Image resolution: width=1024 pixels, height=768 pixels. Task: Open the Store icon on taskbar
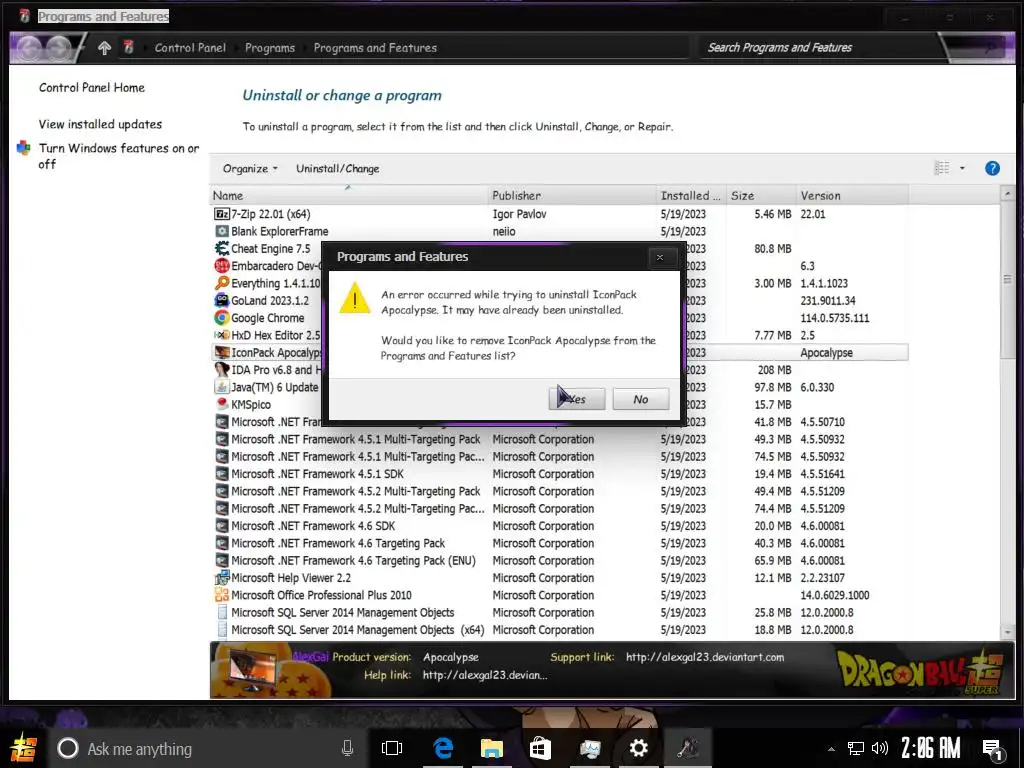540,748
